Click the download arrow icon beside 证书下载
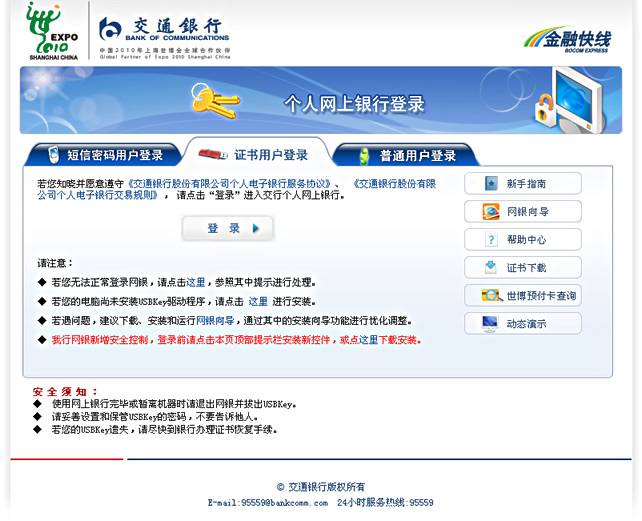This screenshot has width=642, height=521. point(491,267)
